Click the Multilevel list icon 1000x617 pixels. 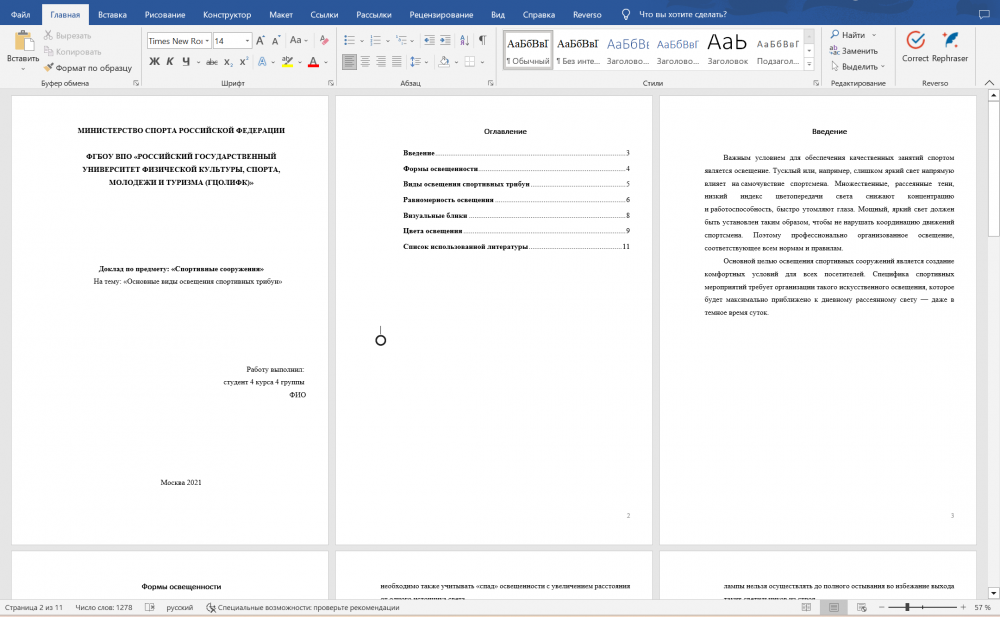point(402,41)
